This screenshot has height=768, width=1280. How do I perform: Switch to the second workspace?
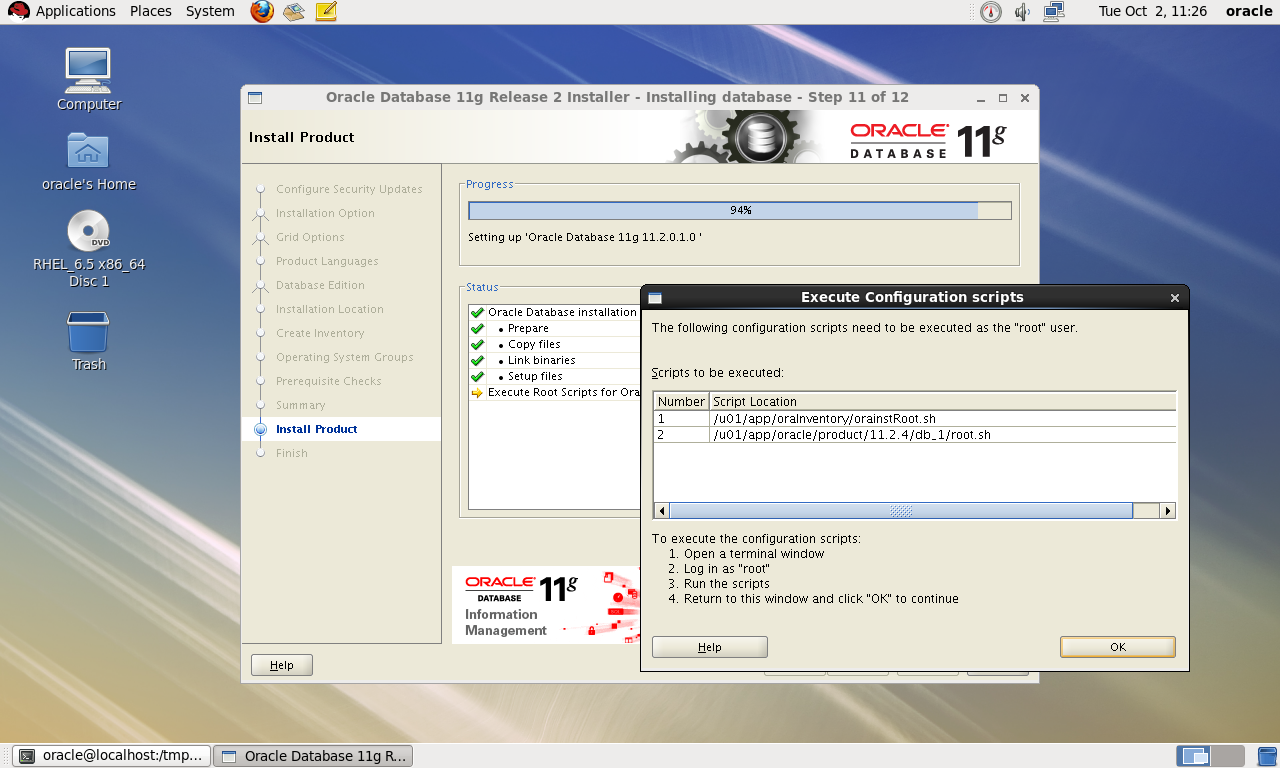[1228, 756]
